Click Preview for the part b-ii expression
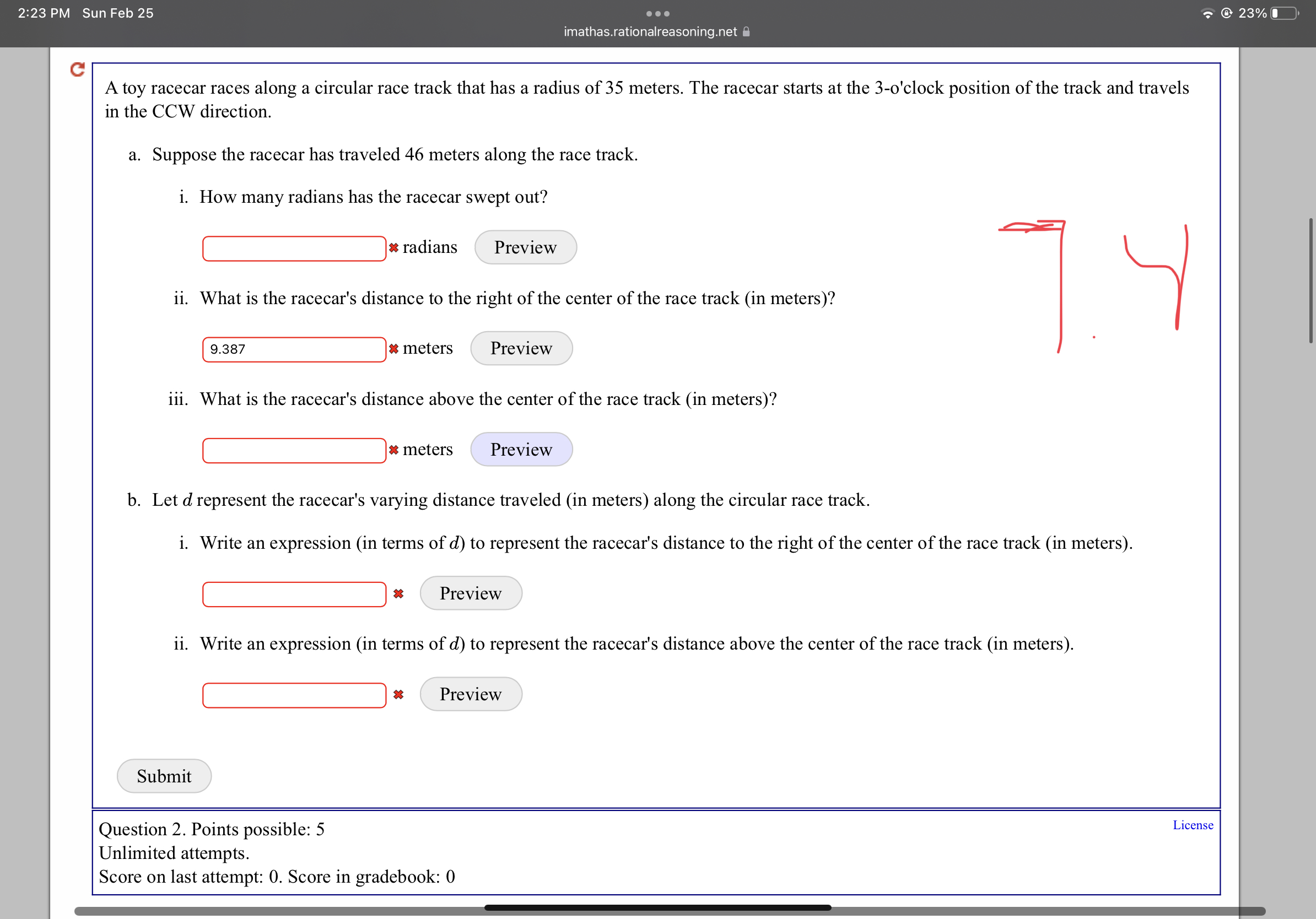This screenshot has width=1316, height=919. (x=471, y=694)
